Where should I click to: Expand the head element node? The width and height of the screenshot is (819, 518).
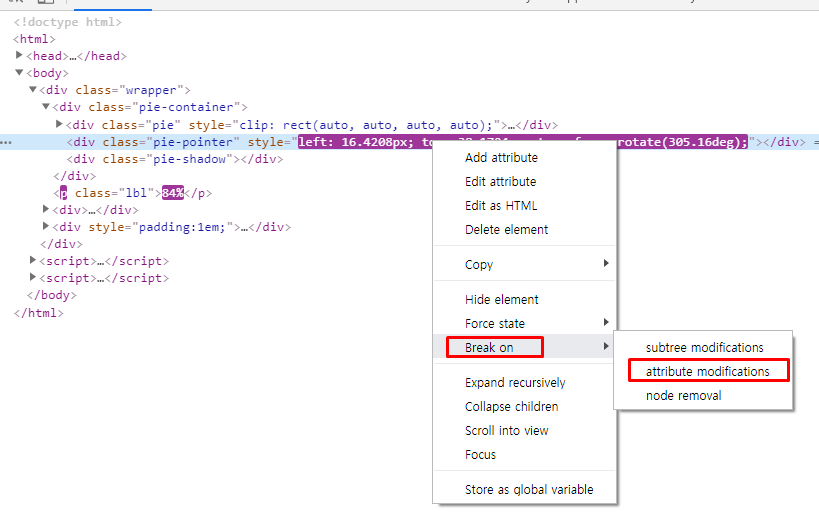click(19, 55)
